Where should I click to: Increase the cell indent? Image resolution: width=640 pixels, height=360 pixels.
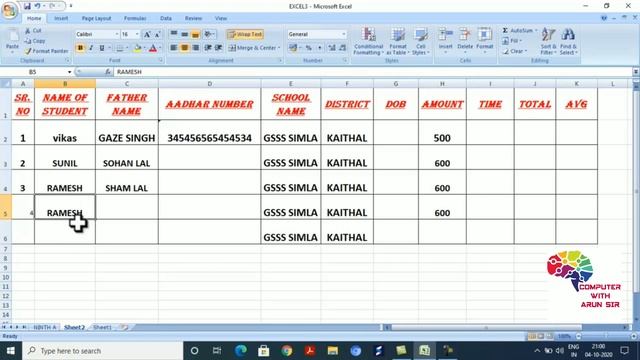[218, 48]
